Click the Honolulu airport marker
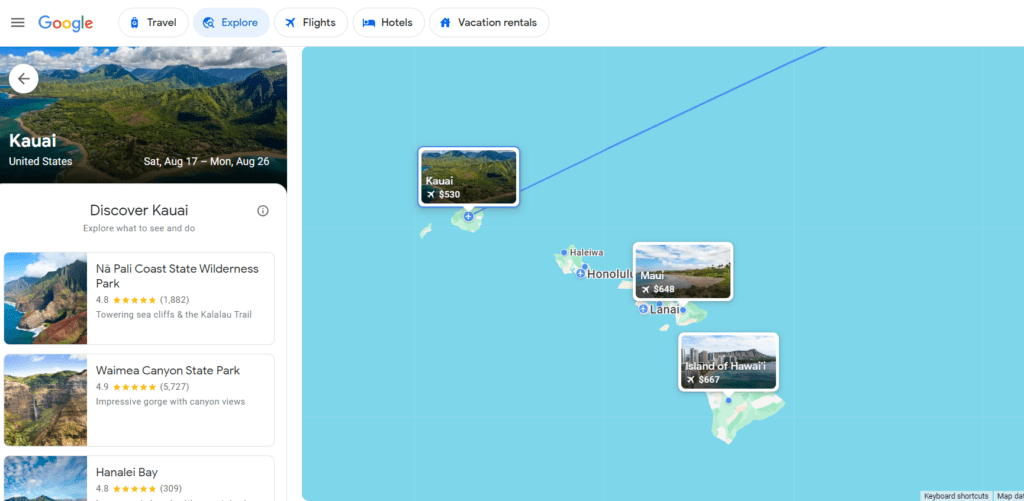Screen dimensions: 1024x501 tap(581, 274)
